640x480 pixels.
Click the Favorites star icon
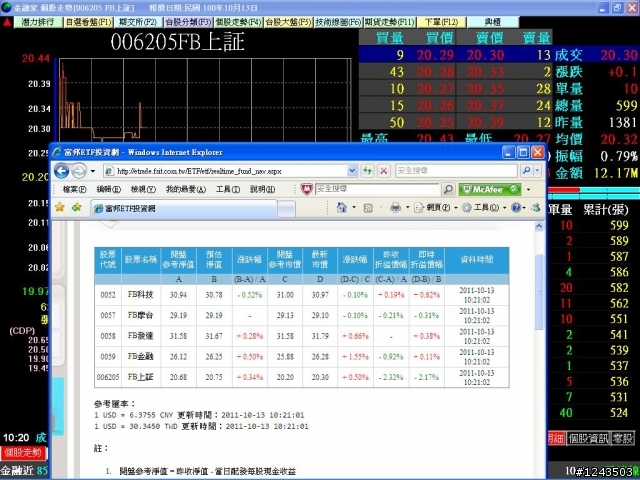(x=60, y=207)
